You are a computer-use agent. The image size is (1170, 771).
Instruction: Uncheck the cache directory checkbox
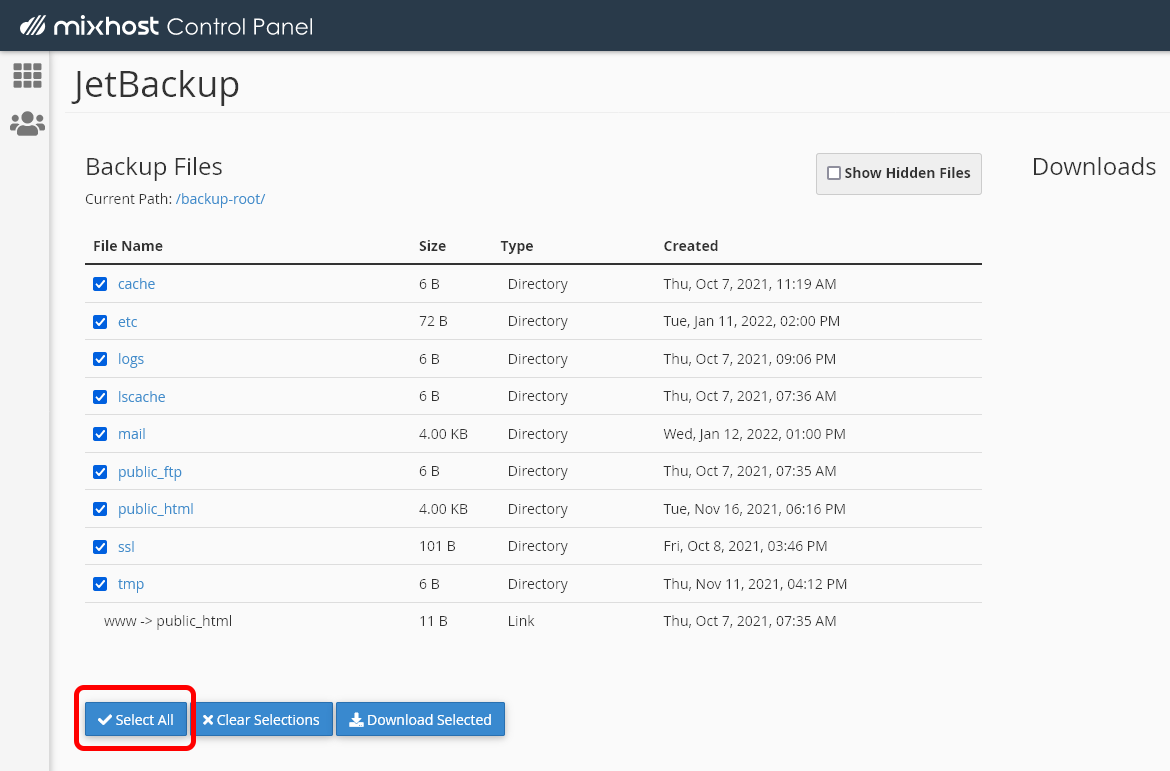pos(100,284)
